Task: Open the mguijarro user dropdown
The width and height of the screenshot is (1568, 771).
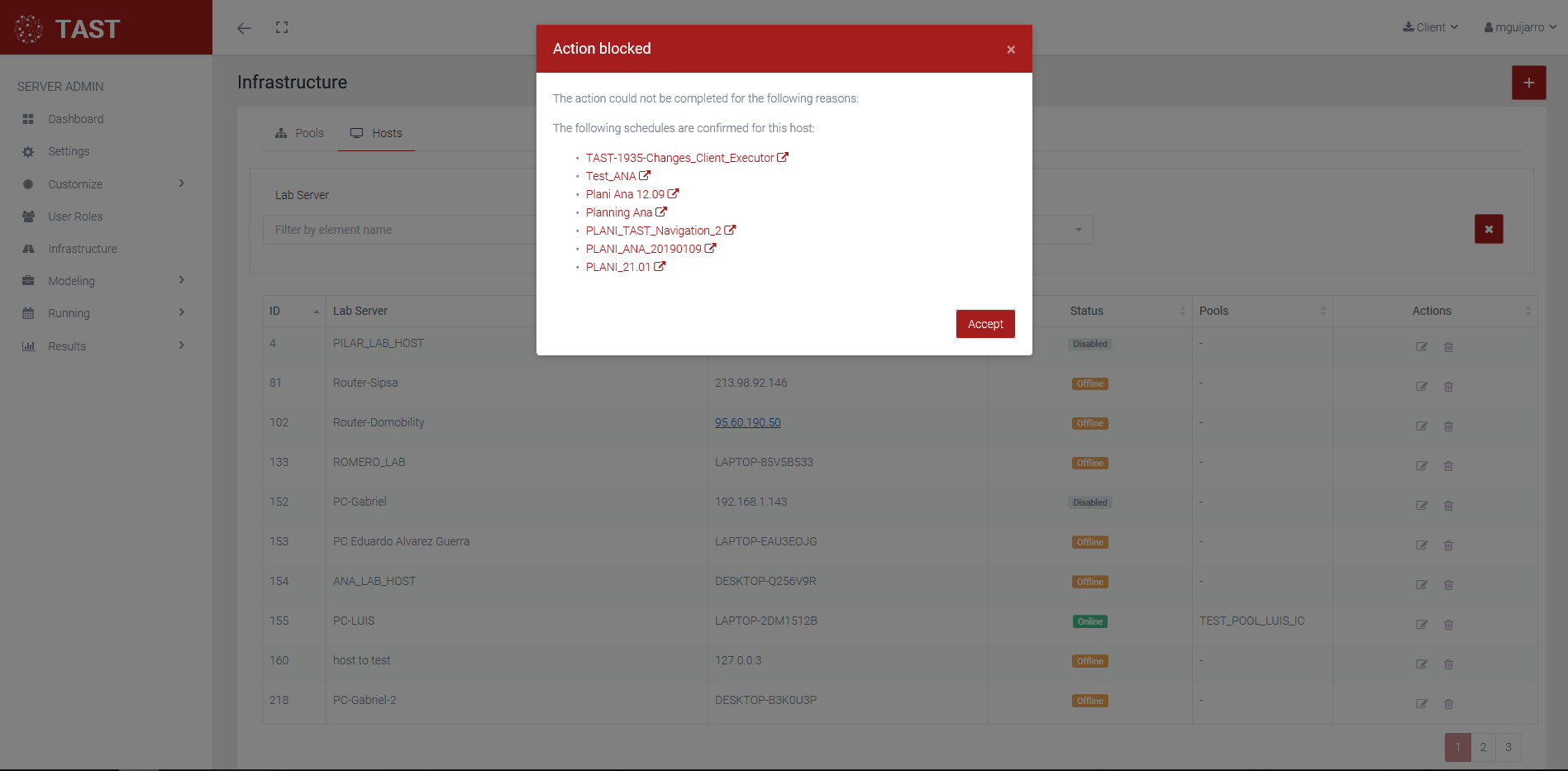Action: click(1520, 27)
